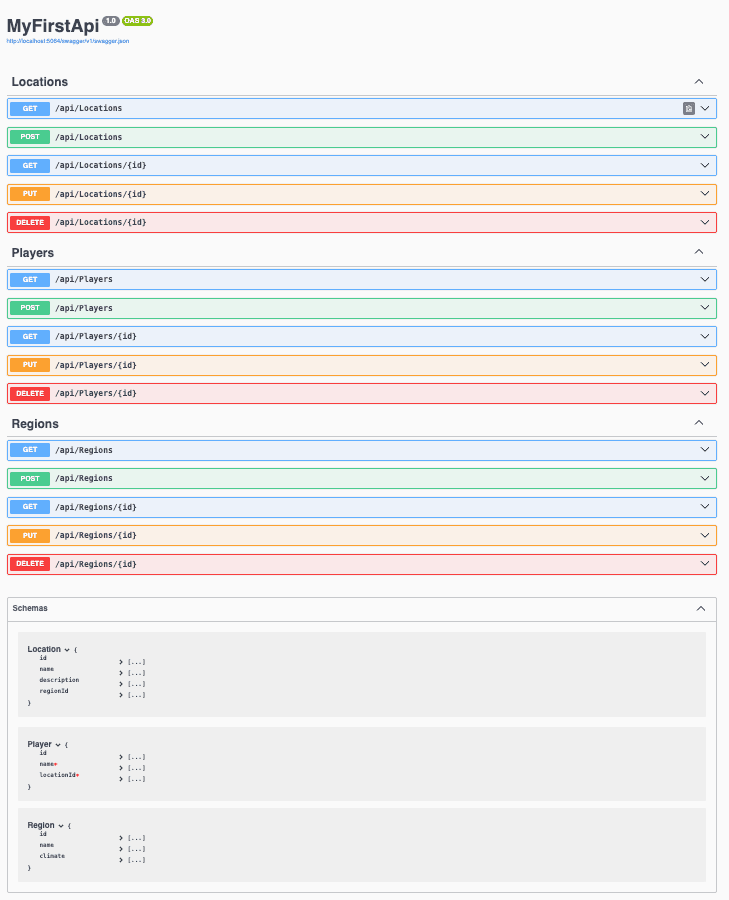729x900 pixels.
Task: Collapse the Players section
Action: 699,253
